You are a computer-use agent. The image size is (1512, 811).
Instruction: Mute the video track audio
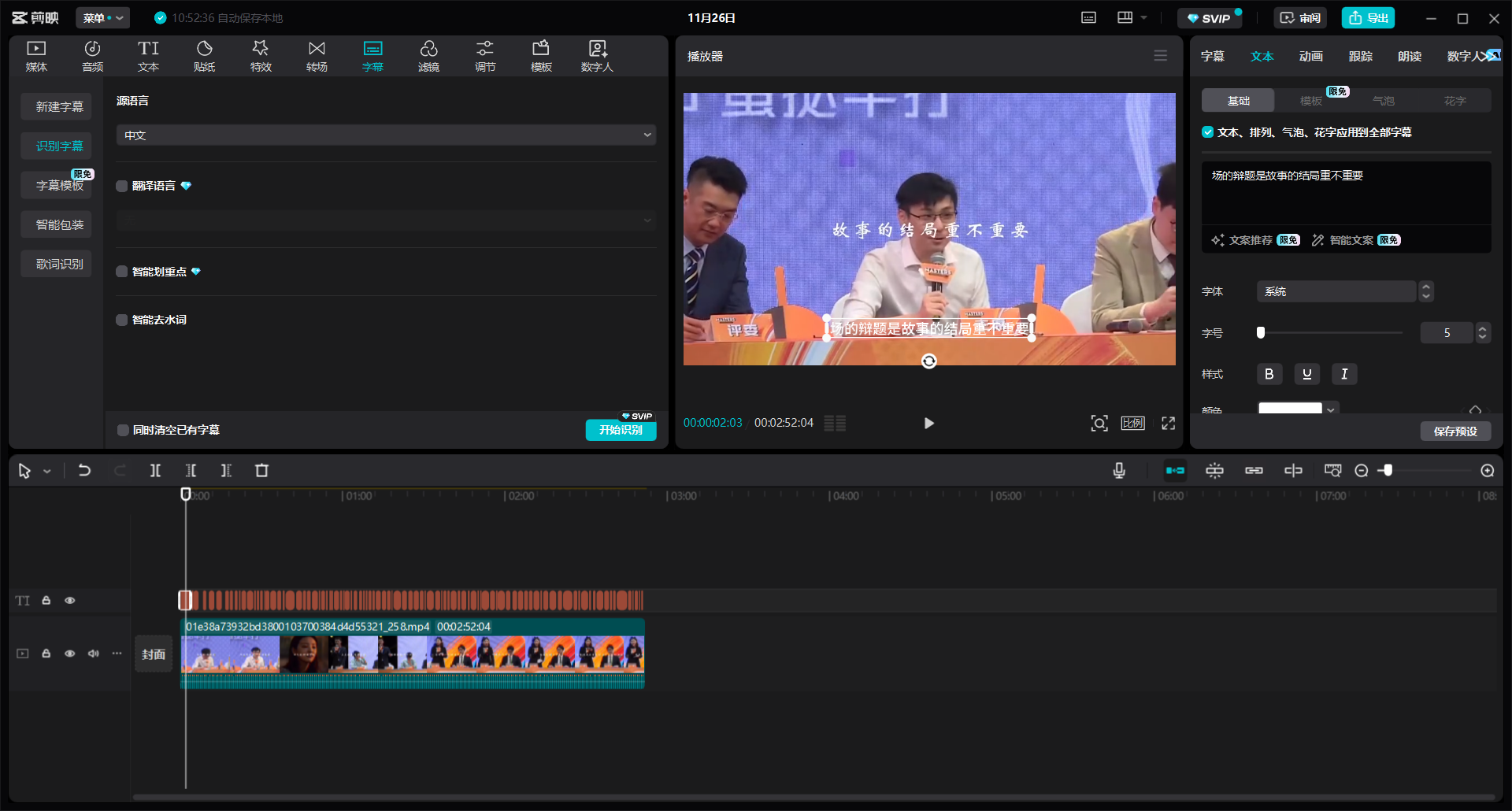pyautogui.click(x=94, y=654)
